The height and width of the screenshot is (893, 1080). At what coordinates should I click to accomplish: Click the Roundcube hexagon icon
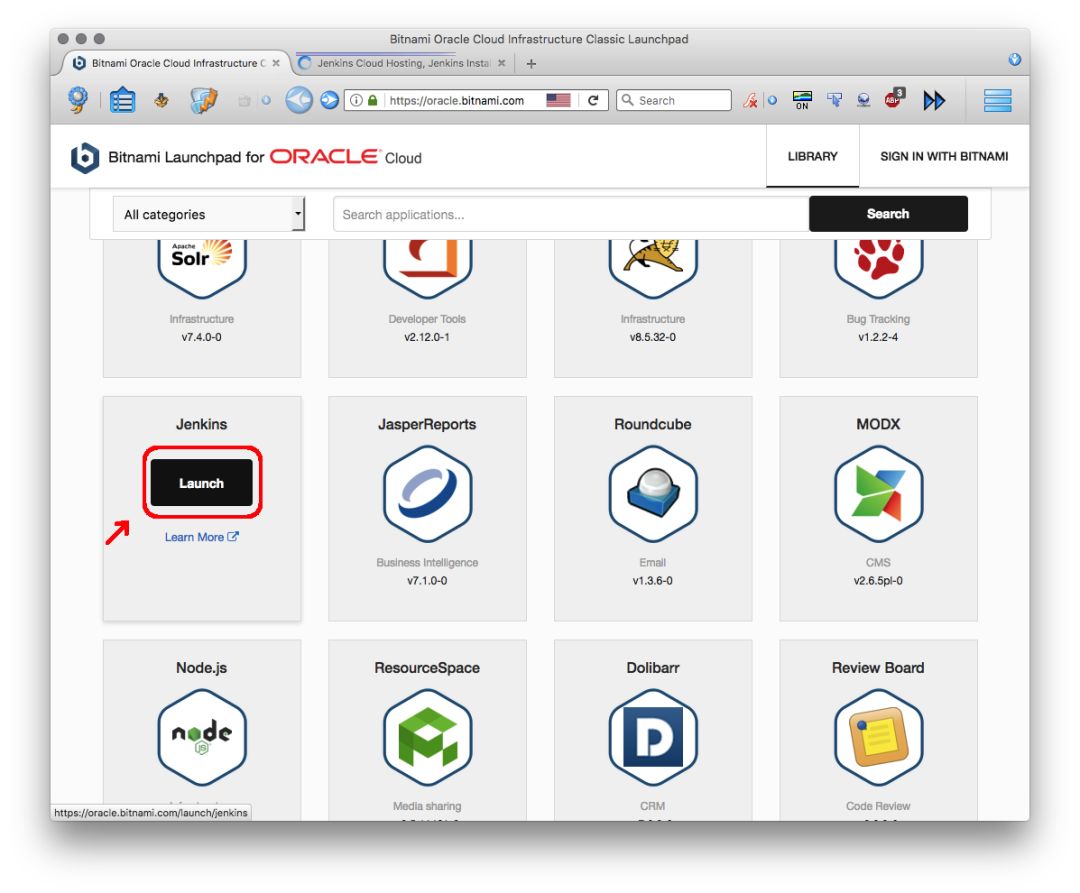click(653, 493)
